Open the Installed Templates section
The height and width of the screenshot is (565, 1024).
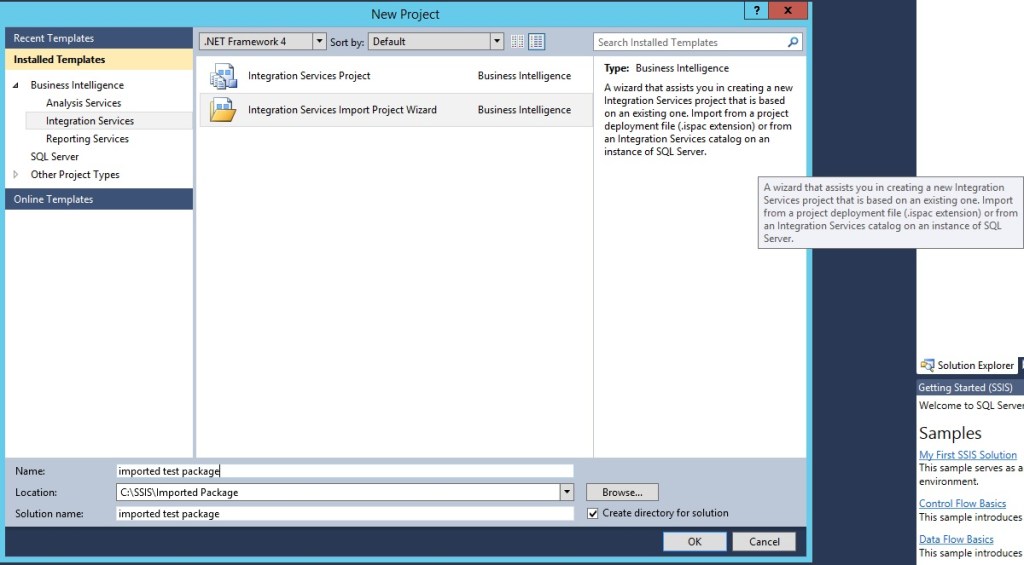click(99, 59)
